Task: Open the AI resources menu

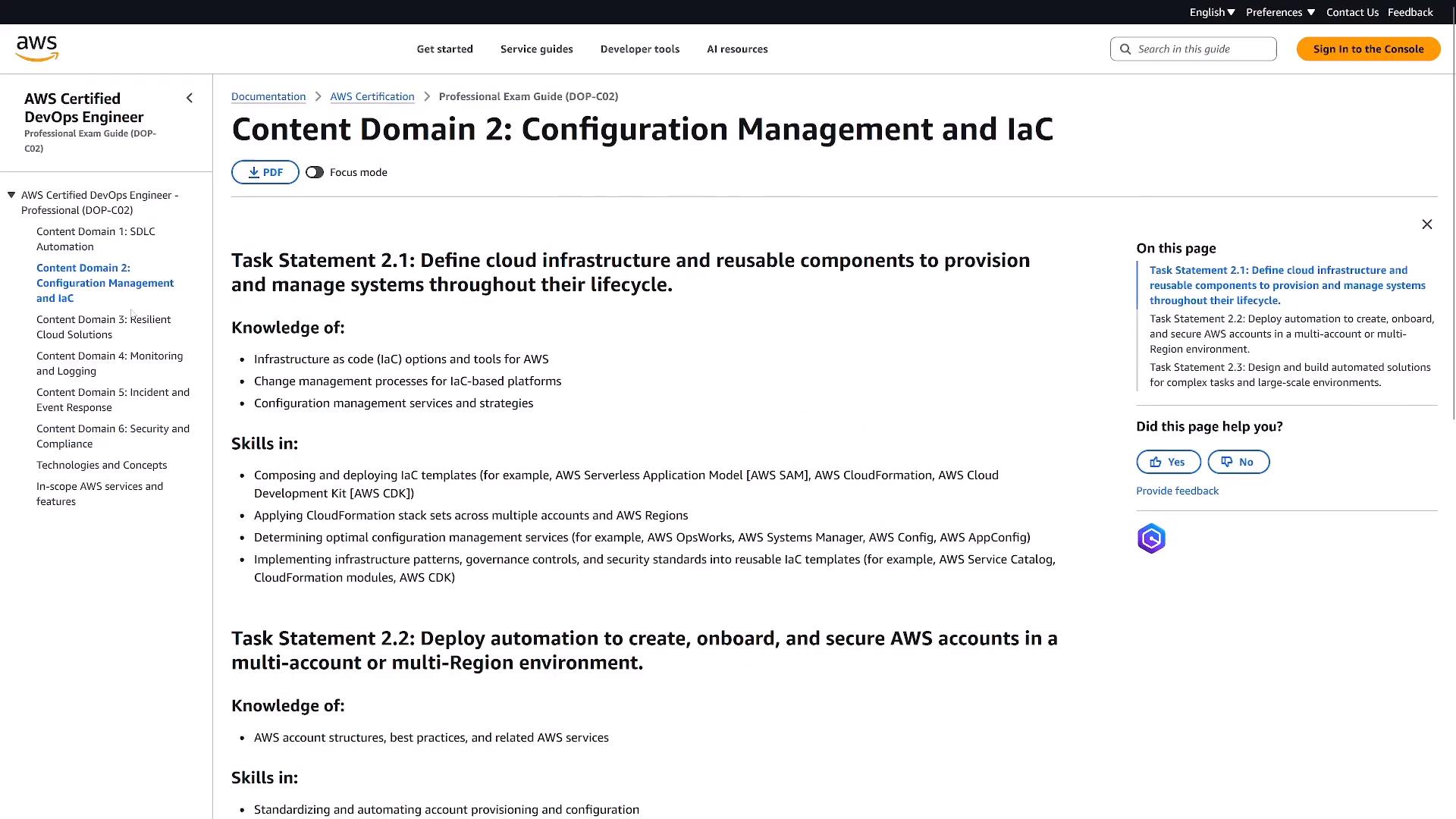Action: tap(737, 49)
